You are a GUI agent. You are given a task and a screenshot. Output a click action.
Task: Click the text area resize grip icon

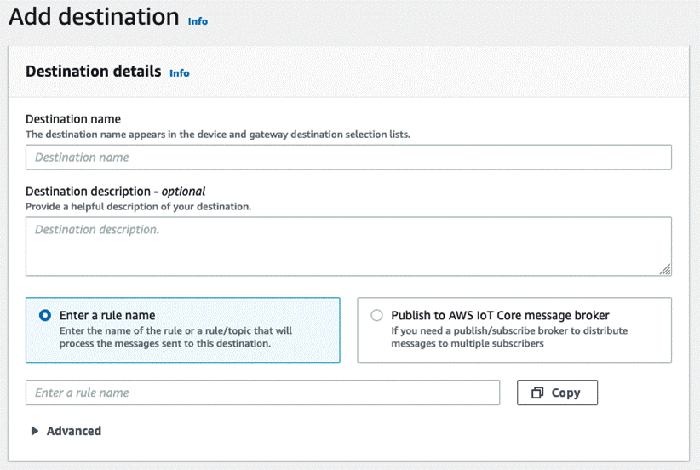[x=665, y=269]
